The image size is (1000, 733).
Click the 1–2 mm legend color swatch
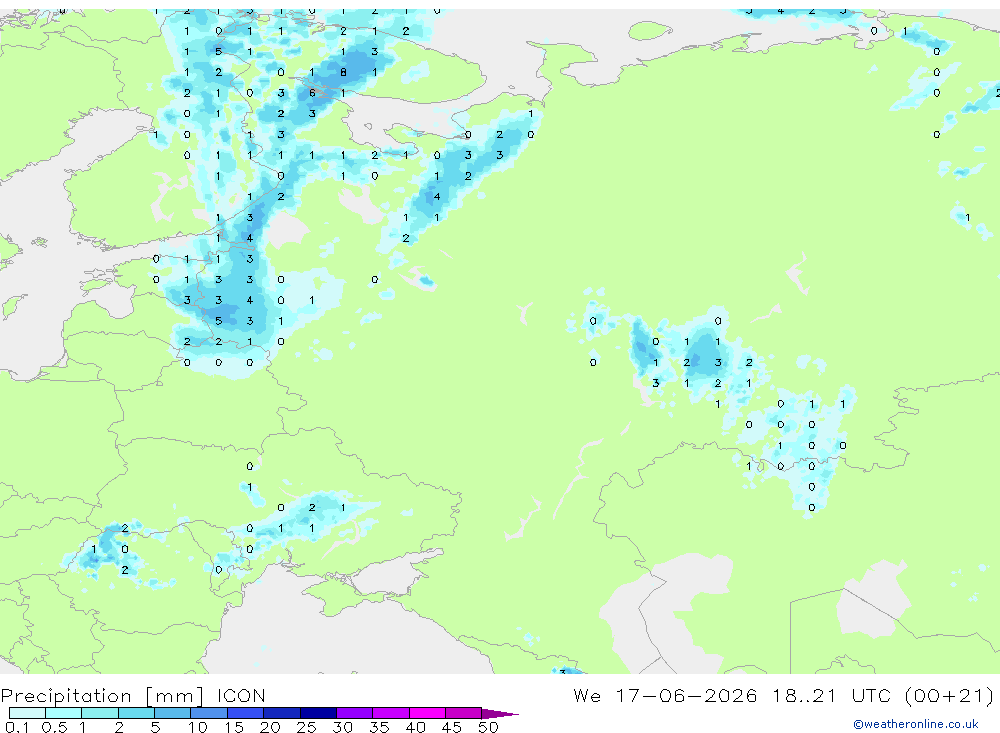click(100, 713)
